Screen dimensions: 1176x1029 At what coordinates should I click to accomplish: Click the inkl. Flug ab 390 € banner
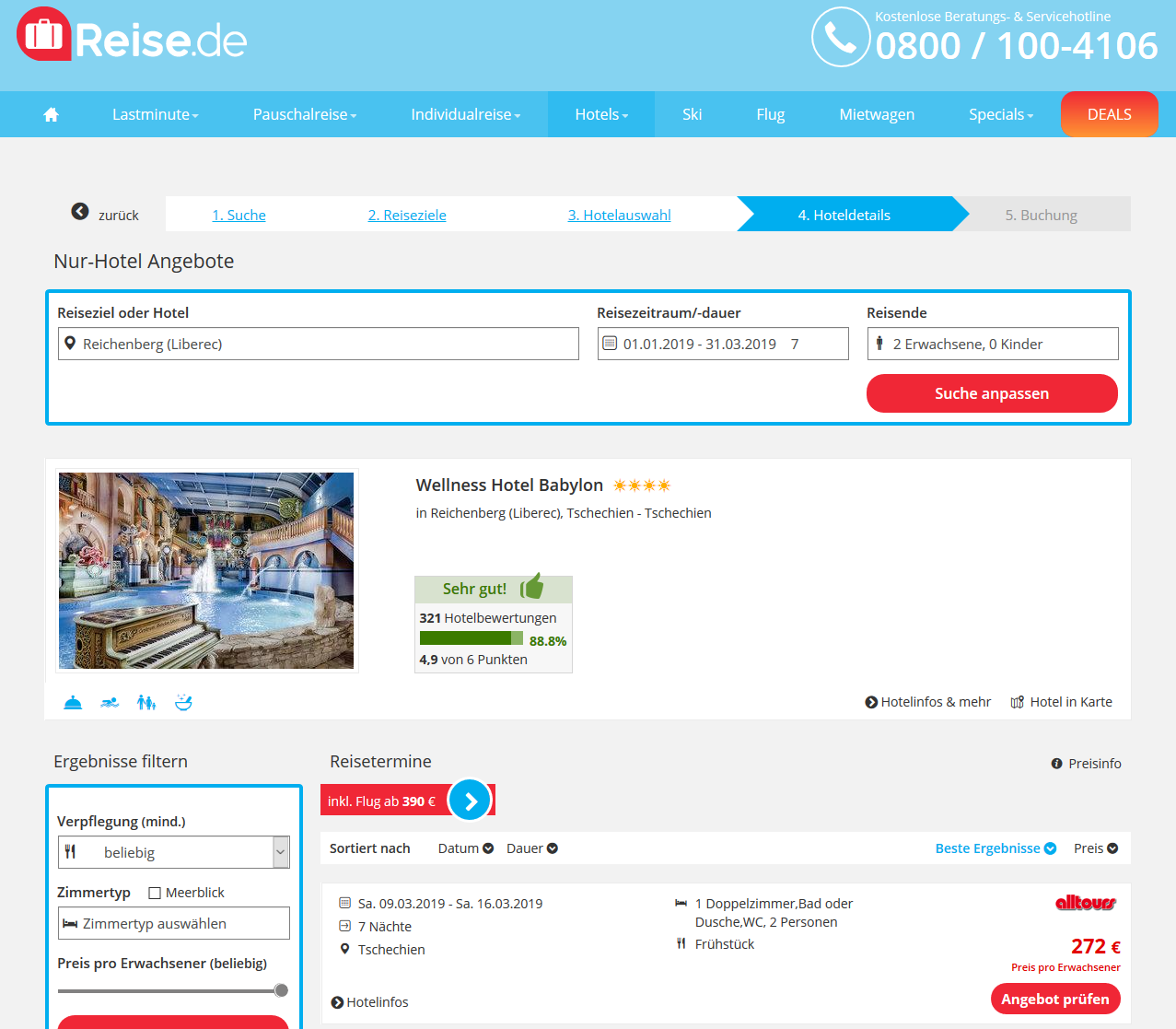382,801
